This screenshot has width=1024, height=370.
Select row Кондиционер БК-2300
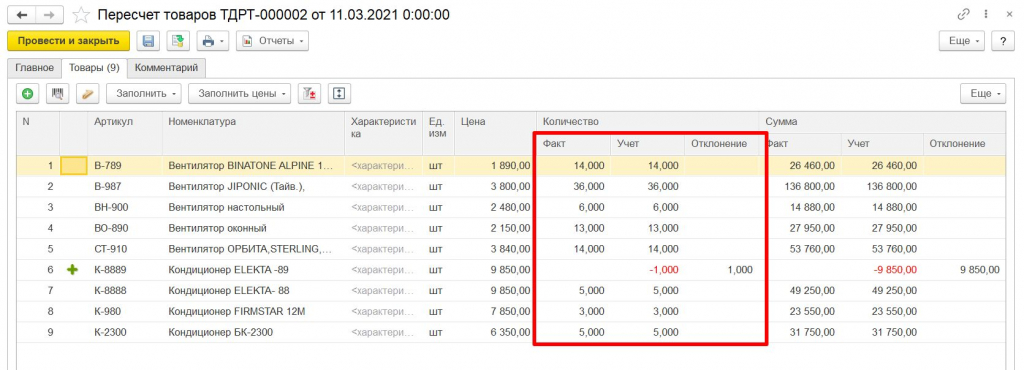click(x=511, y=332)
